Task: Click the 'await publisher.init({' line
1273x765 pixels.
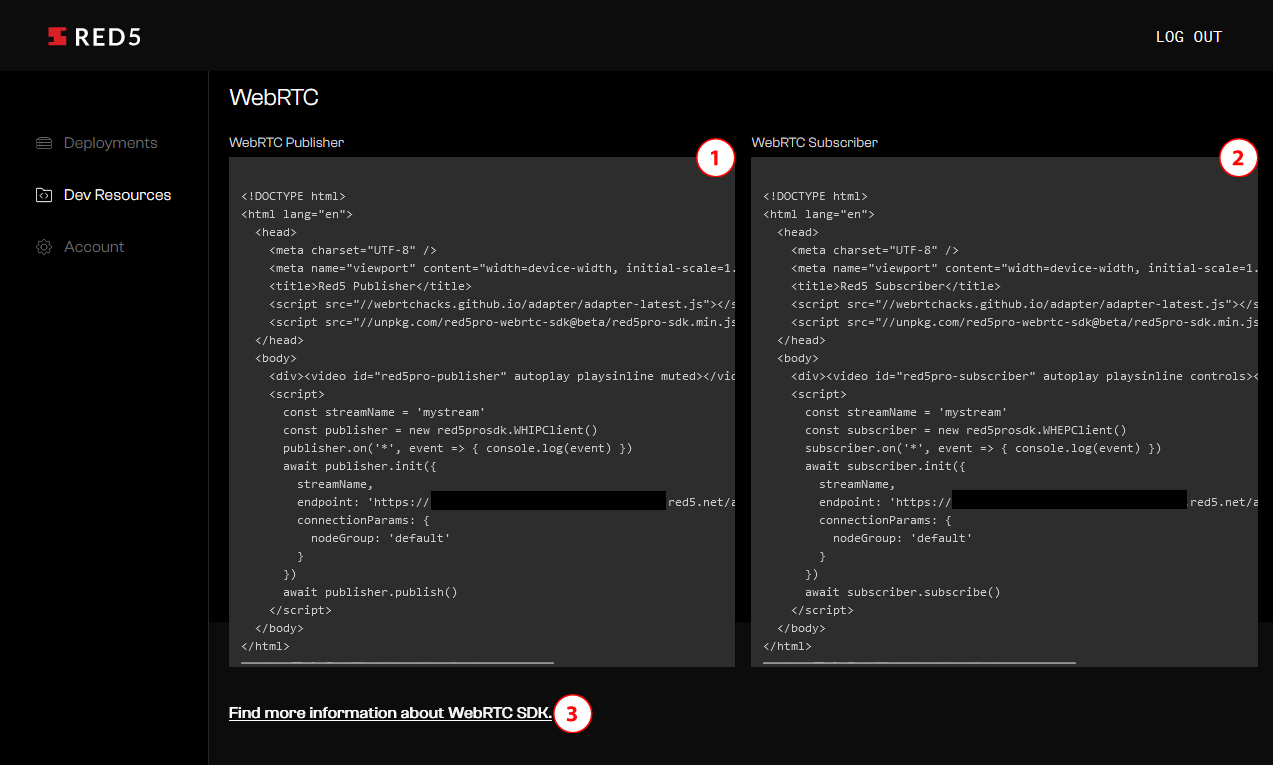Action: click(x=360, y=466)
